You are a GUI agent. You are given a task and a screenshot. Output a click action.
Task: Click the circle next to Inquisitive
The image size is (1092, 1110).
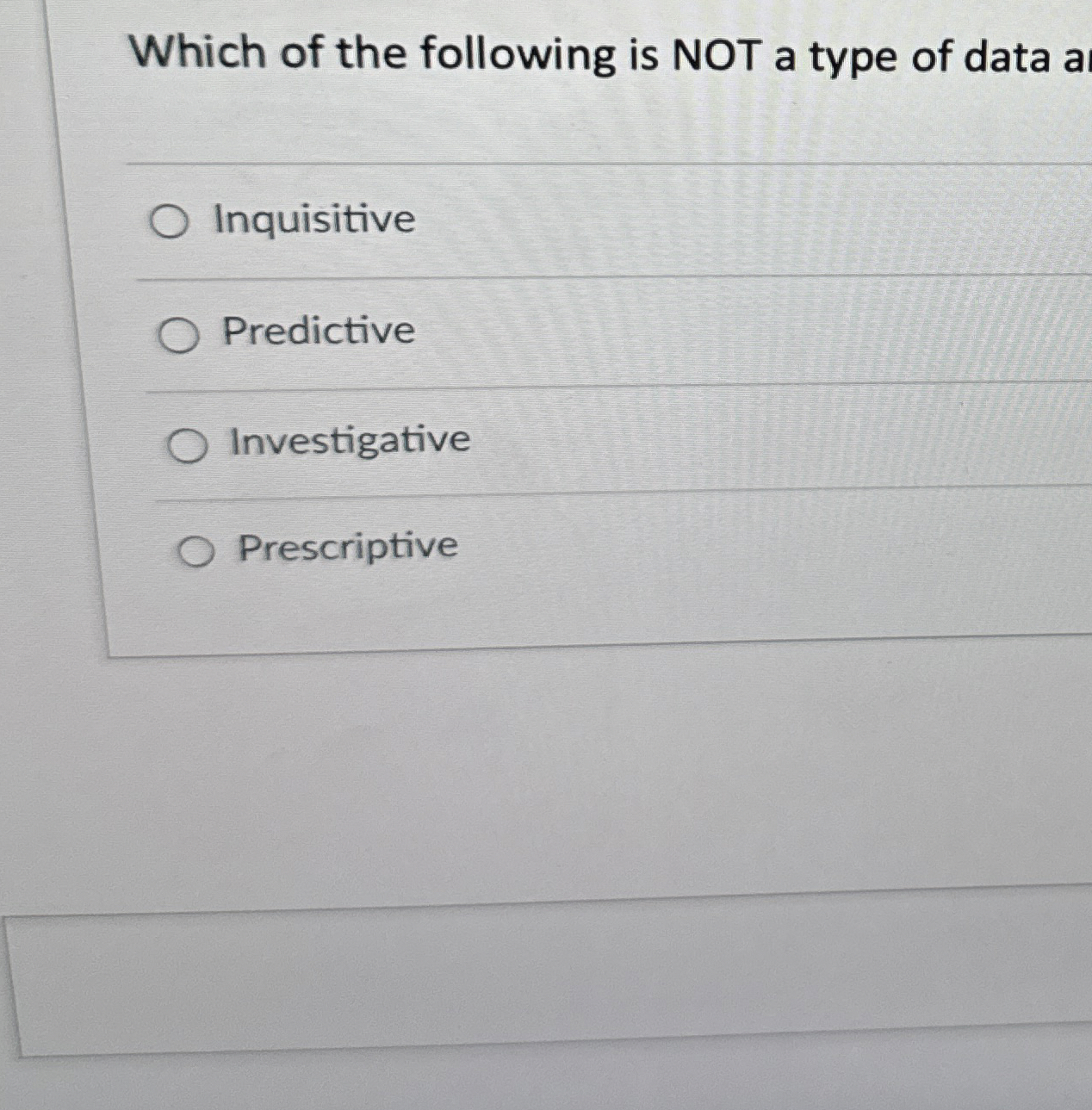click(170, 221)
